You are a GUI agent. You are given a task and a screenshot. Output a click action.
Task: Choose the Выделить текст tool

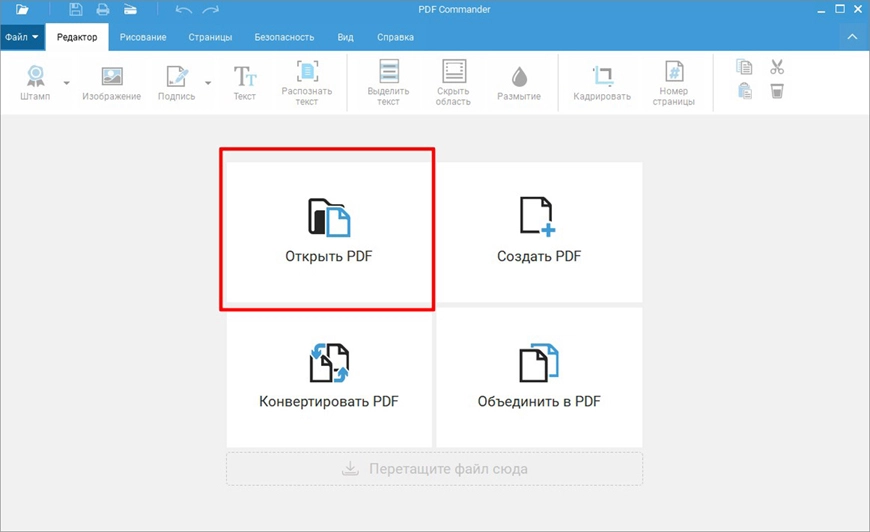[x=388, y=83]
